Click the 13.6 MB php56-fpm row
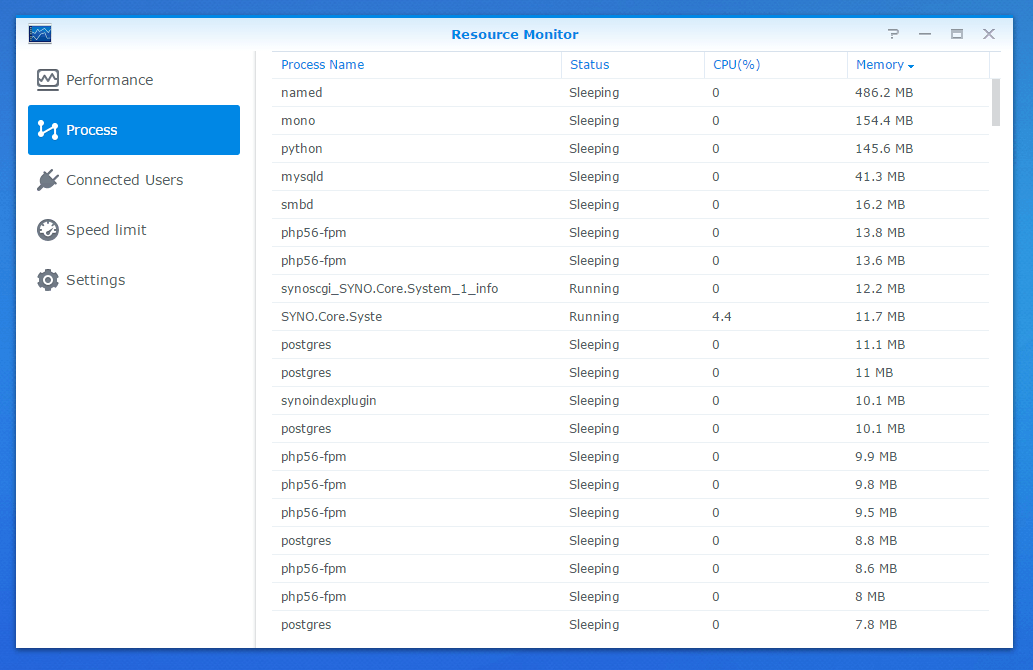This screenshot has height=670, width=1033. (x=630, y=261)
